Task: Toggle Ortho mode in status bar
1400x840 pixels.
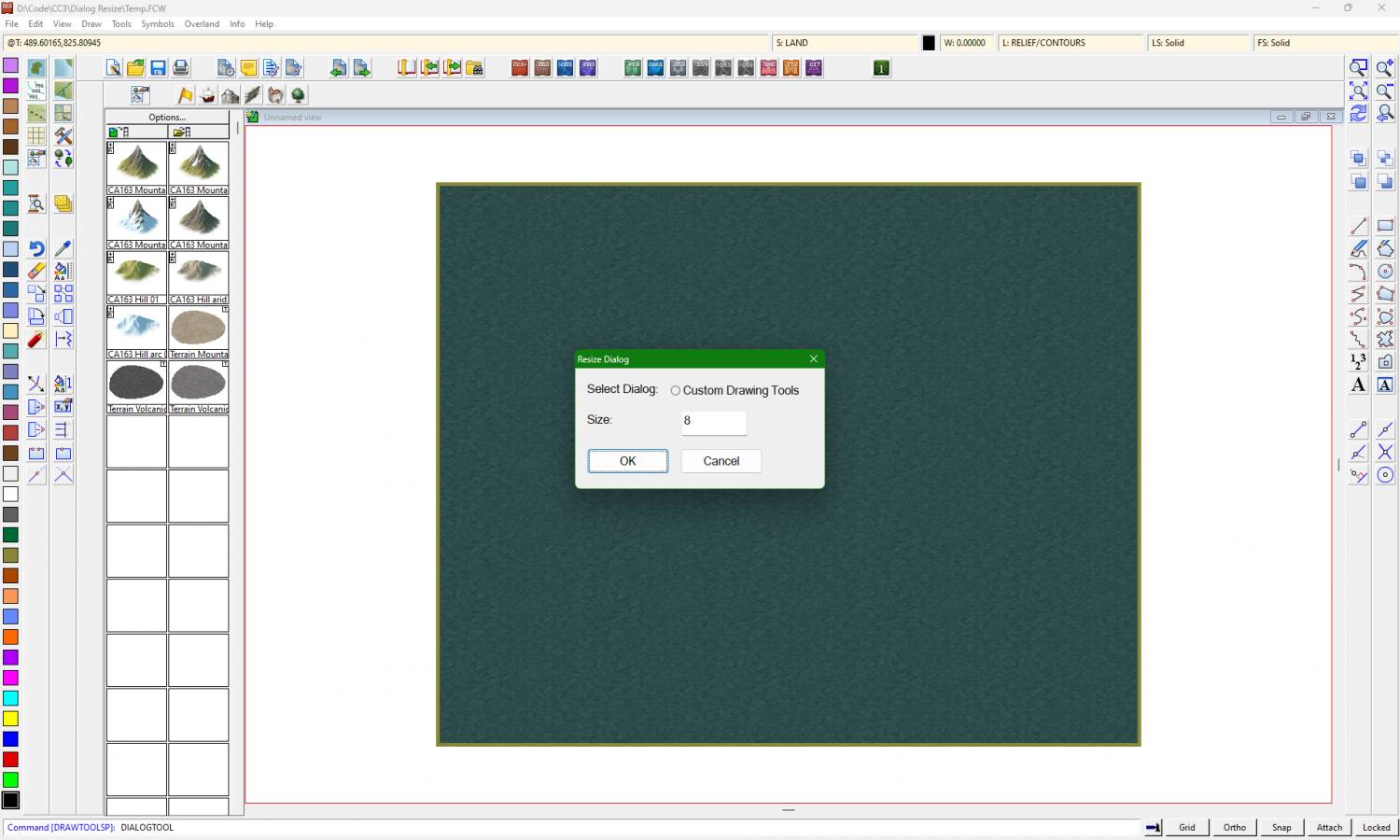Action: click(1235, 827)
